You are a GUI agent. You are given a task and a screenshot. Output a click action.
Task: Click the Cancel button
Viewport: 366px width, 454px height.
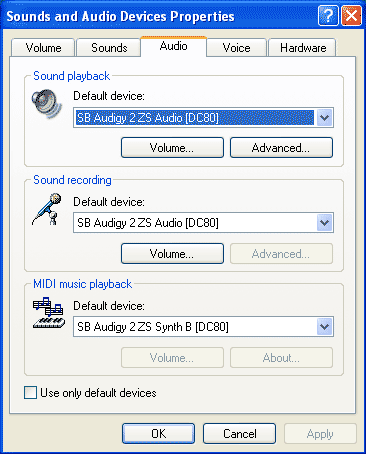[x=239, y=433]
